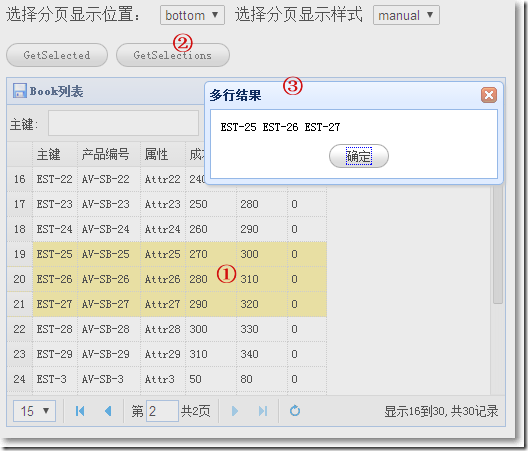Click the 显示16到30,共30记录 status text

(441, 411)
